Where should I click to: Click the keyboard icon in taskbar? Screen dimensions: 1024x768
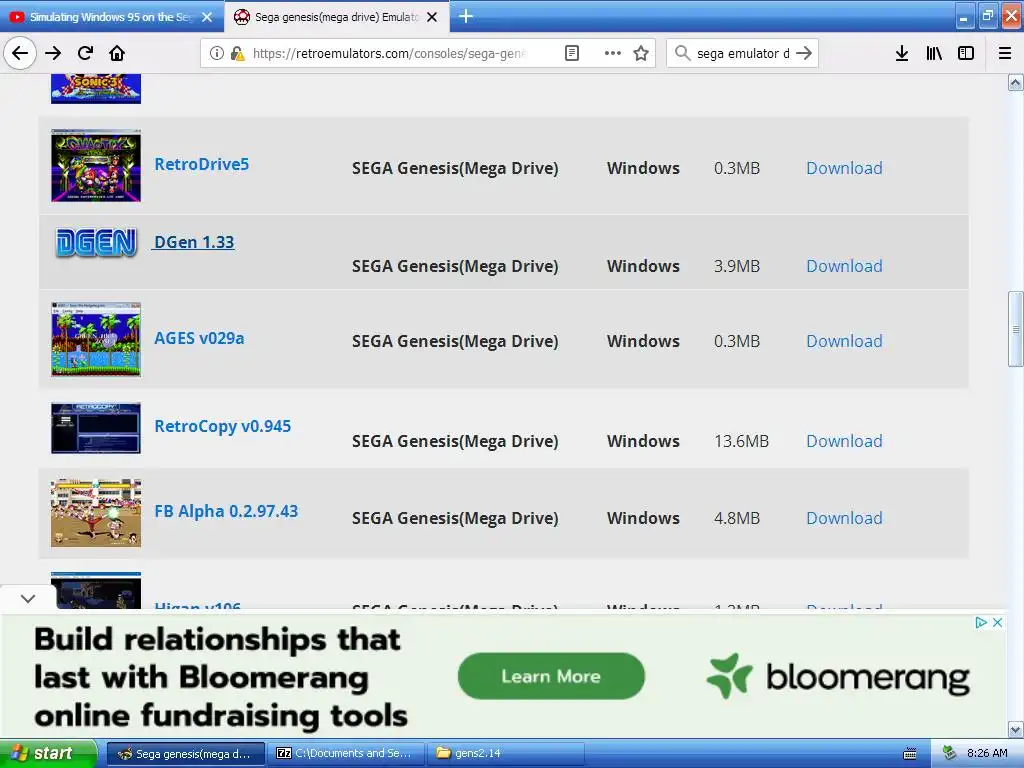pos(910,754)
